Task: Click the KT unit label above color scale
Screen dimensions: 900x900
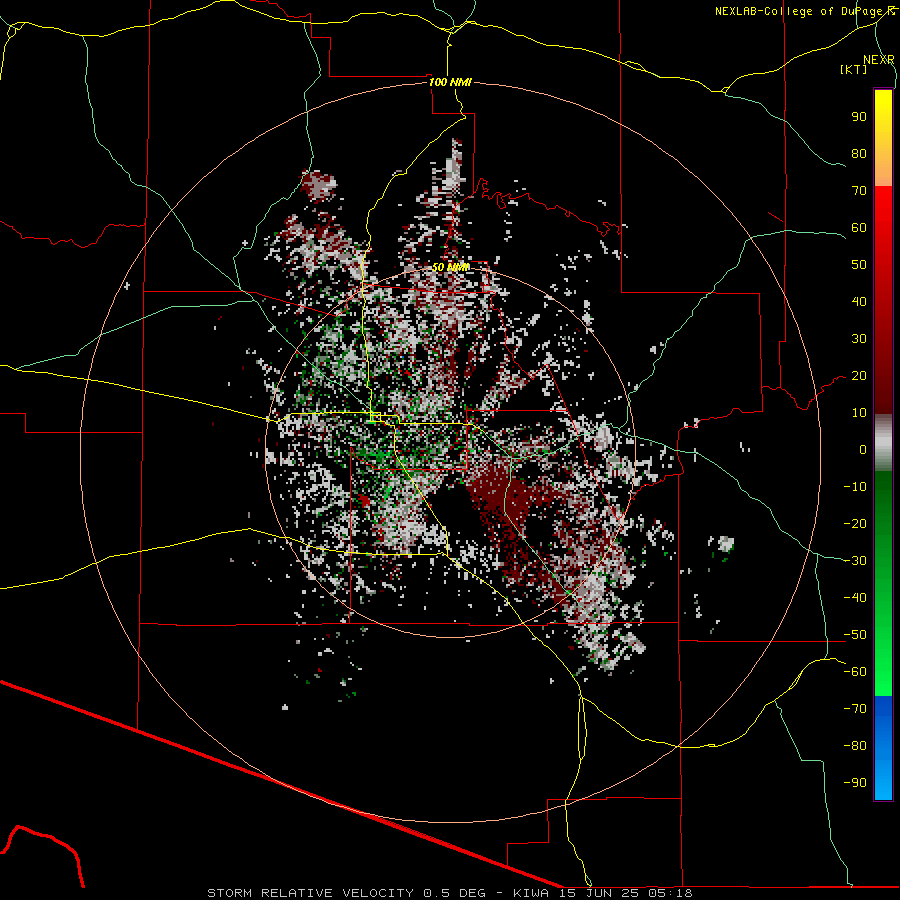Action: click(x=854, y=69)
